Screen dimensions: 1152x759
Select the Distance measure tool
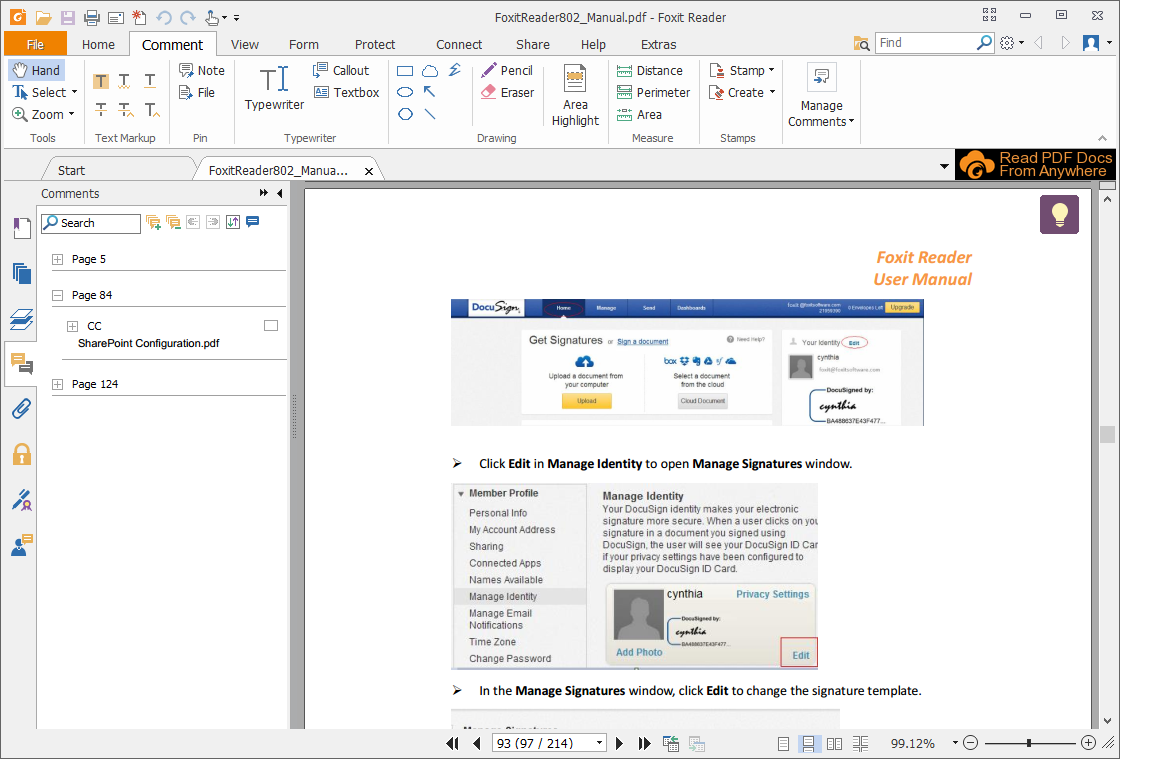pos(649,70)
